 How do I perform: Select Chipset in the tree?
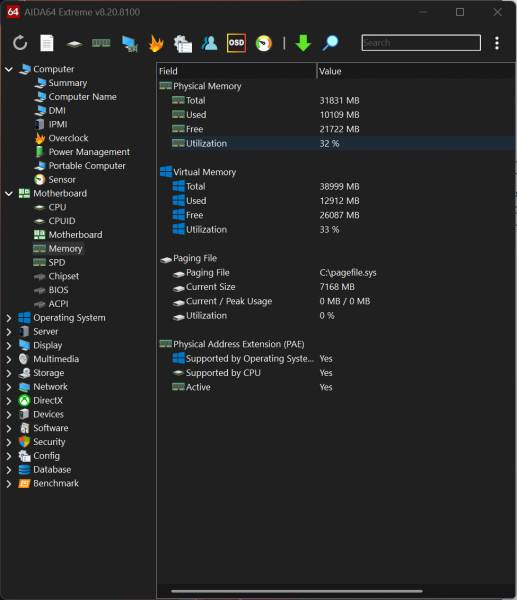coord(64,276)
